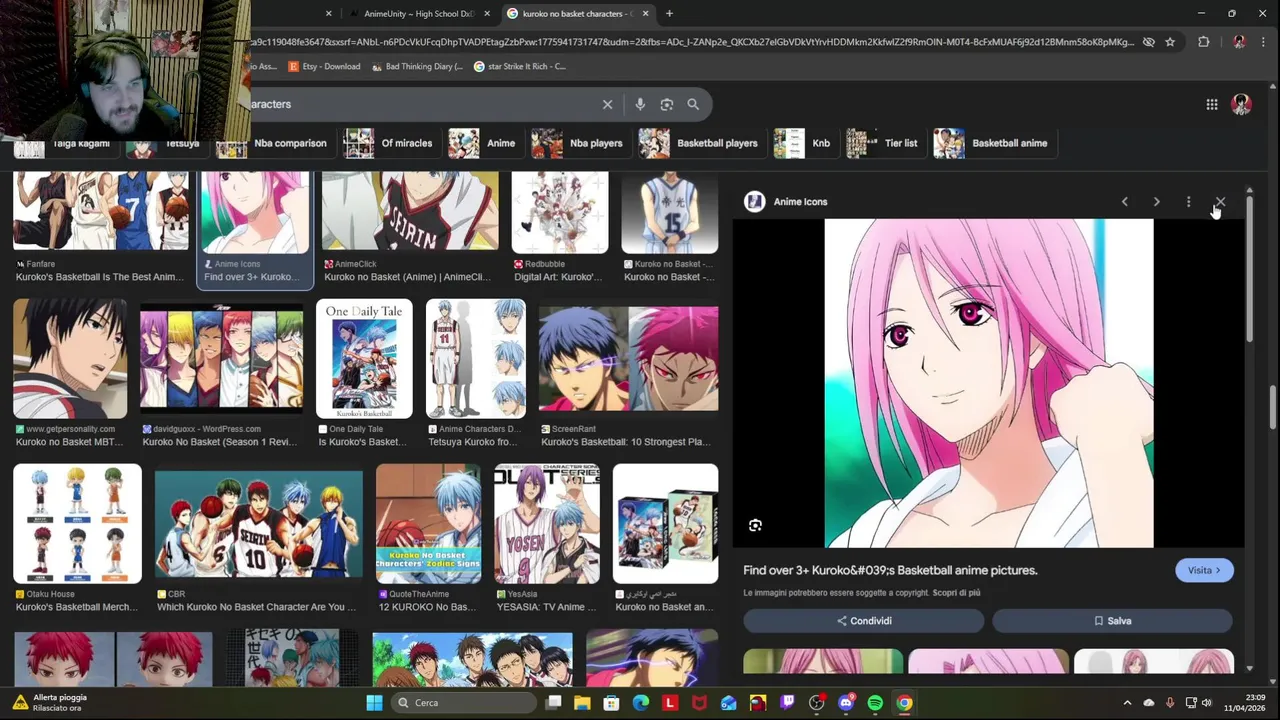Bookmark this page with the star icon

pos(1170,42)
